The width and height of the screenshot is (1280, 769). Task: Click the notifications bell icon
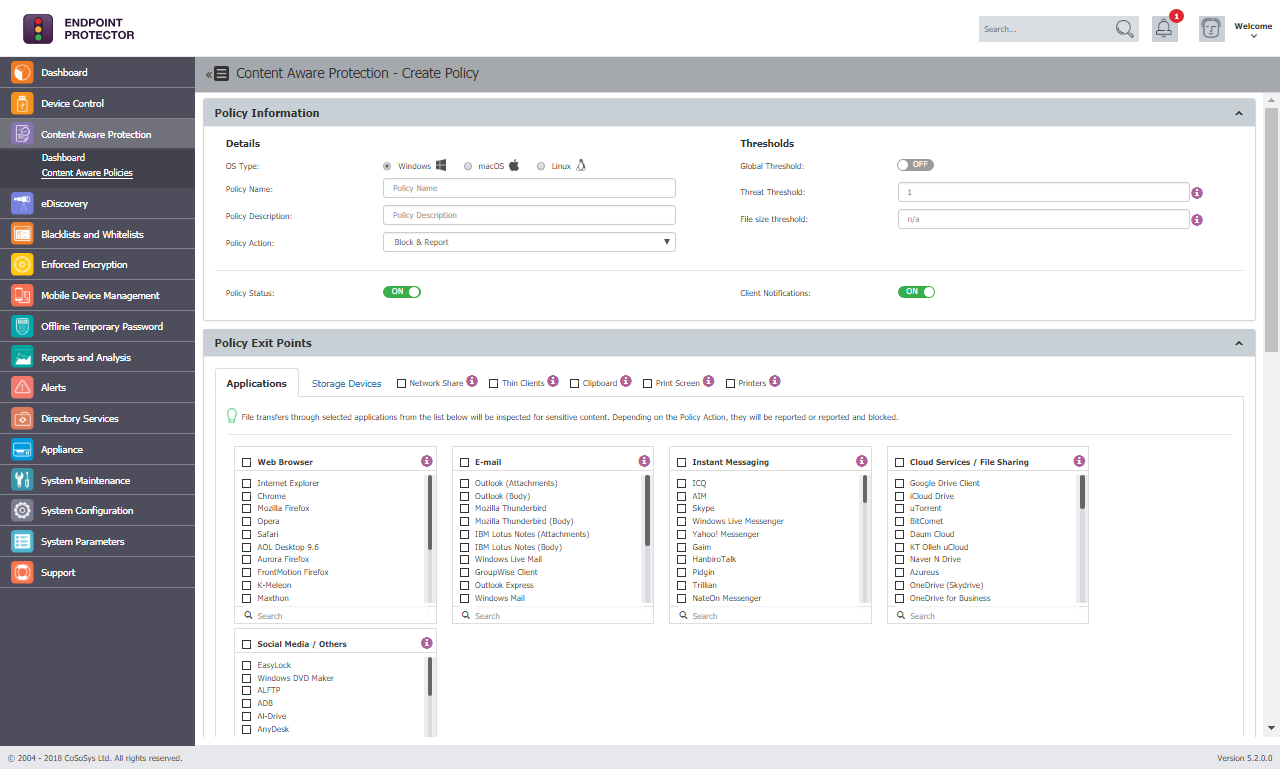[x=1163, y=29]
